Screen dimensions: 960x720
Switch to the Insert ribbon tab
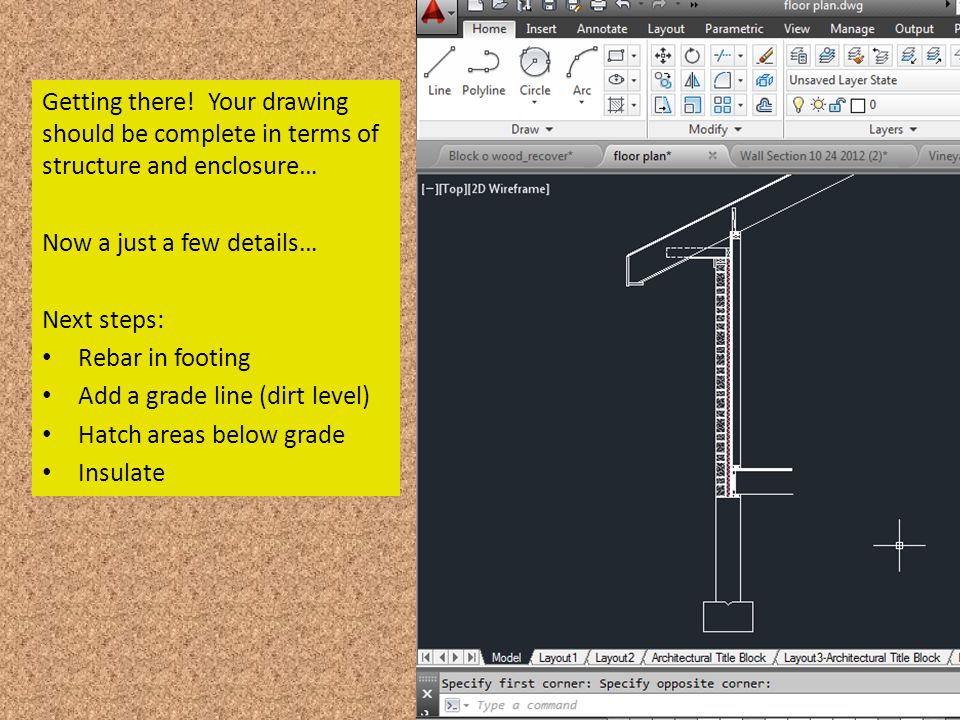click(x=541, y=29)
